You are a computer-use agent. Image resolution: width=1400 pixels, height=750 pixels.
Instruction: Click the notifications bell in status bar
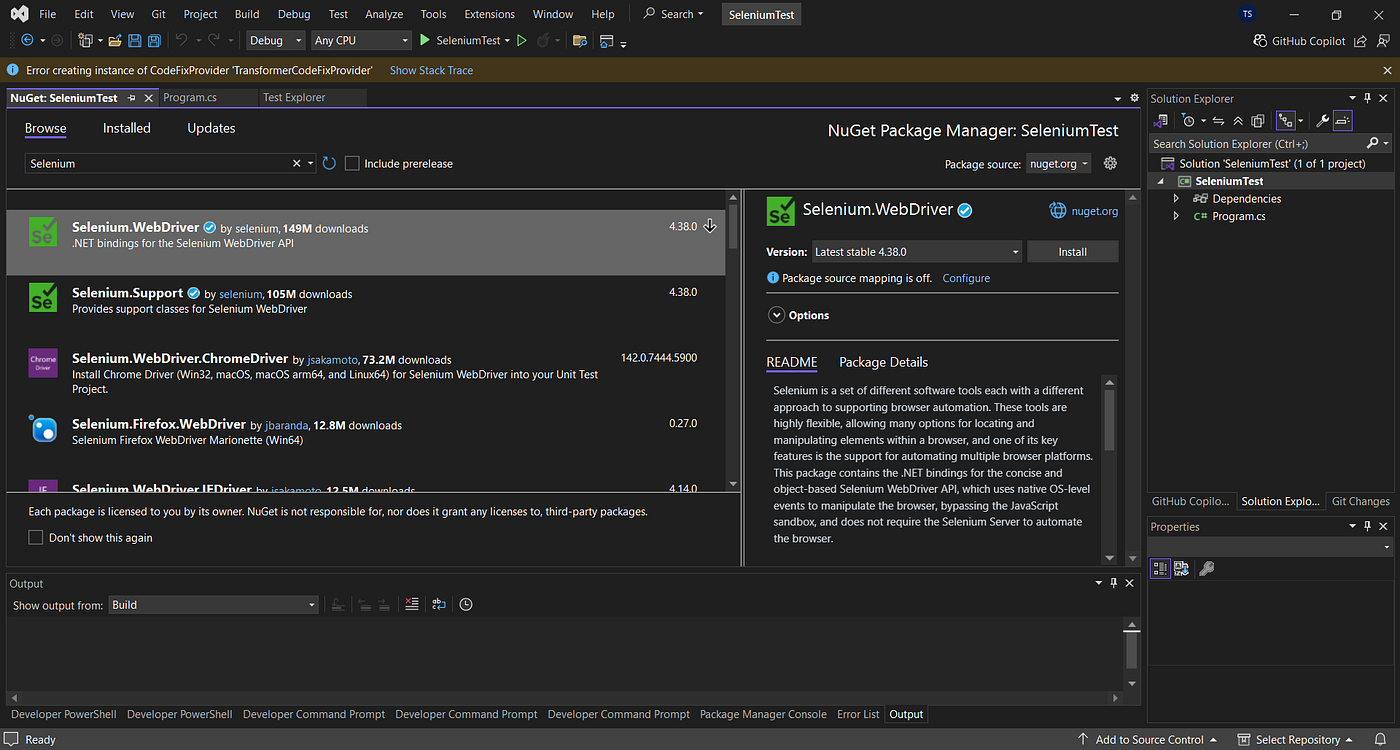tap(1380, 740)
